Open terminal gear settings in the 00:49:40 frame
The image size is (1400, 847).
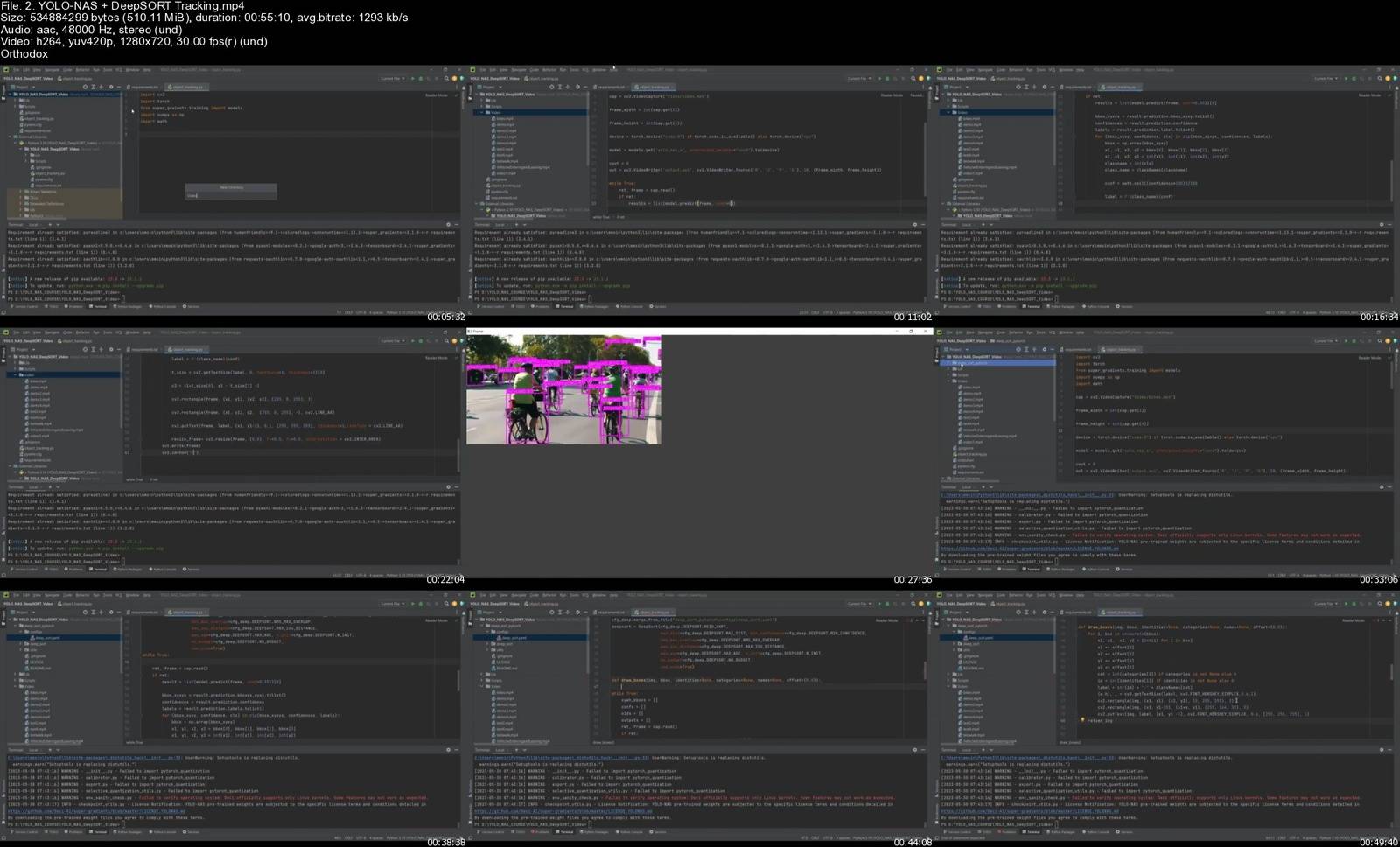tap(1381, 750)
